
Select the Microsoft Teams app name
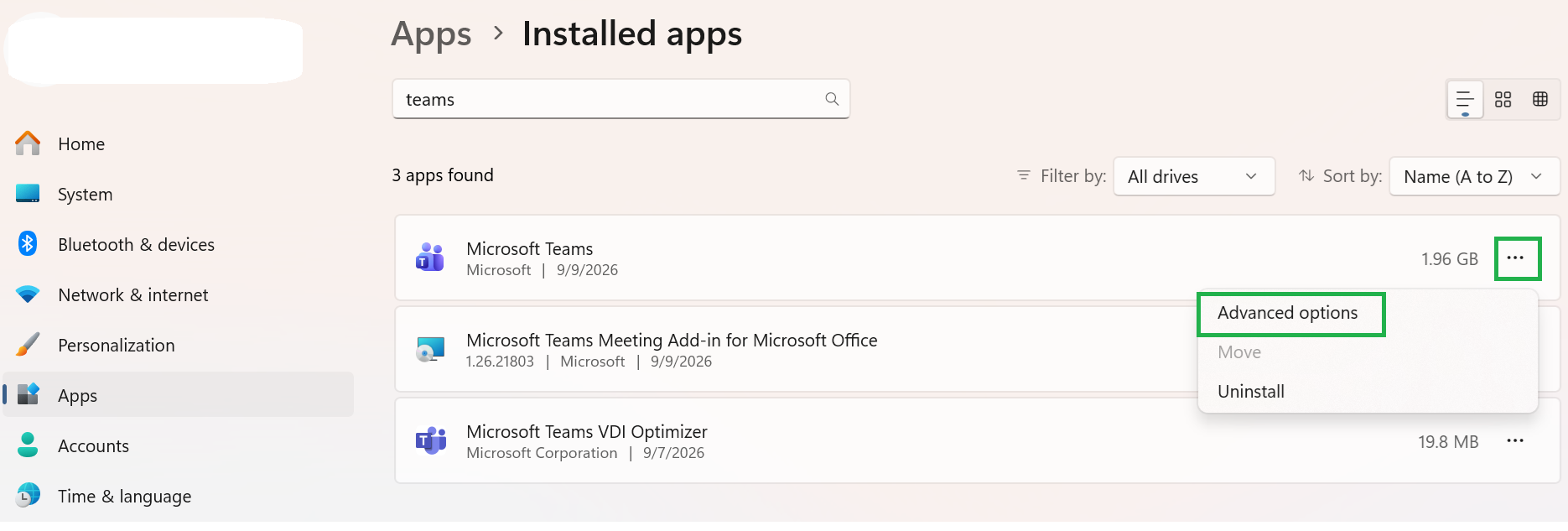(x=530, y=248)
